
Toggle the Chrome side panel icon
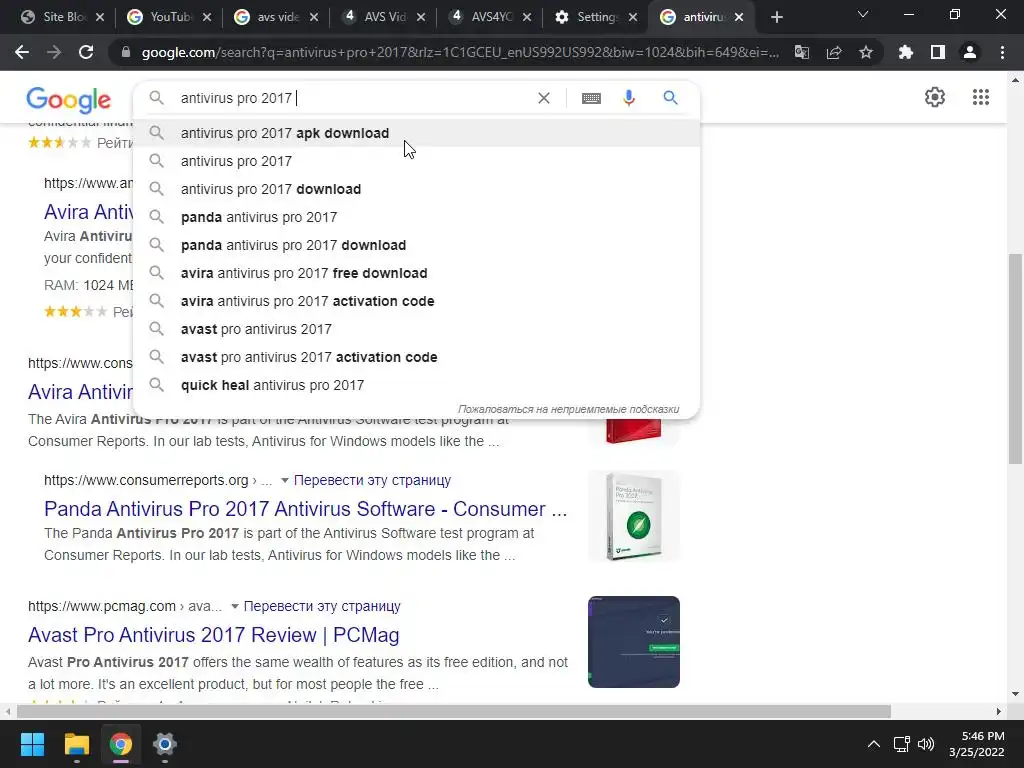938,52
